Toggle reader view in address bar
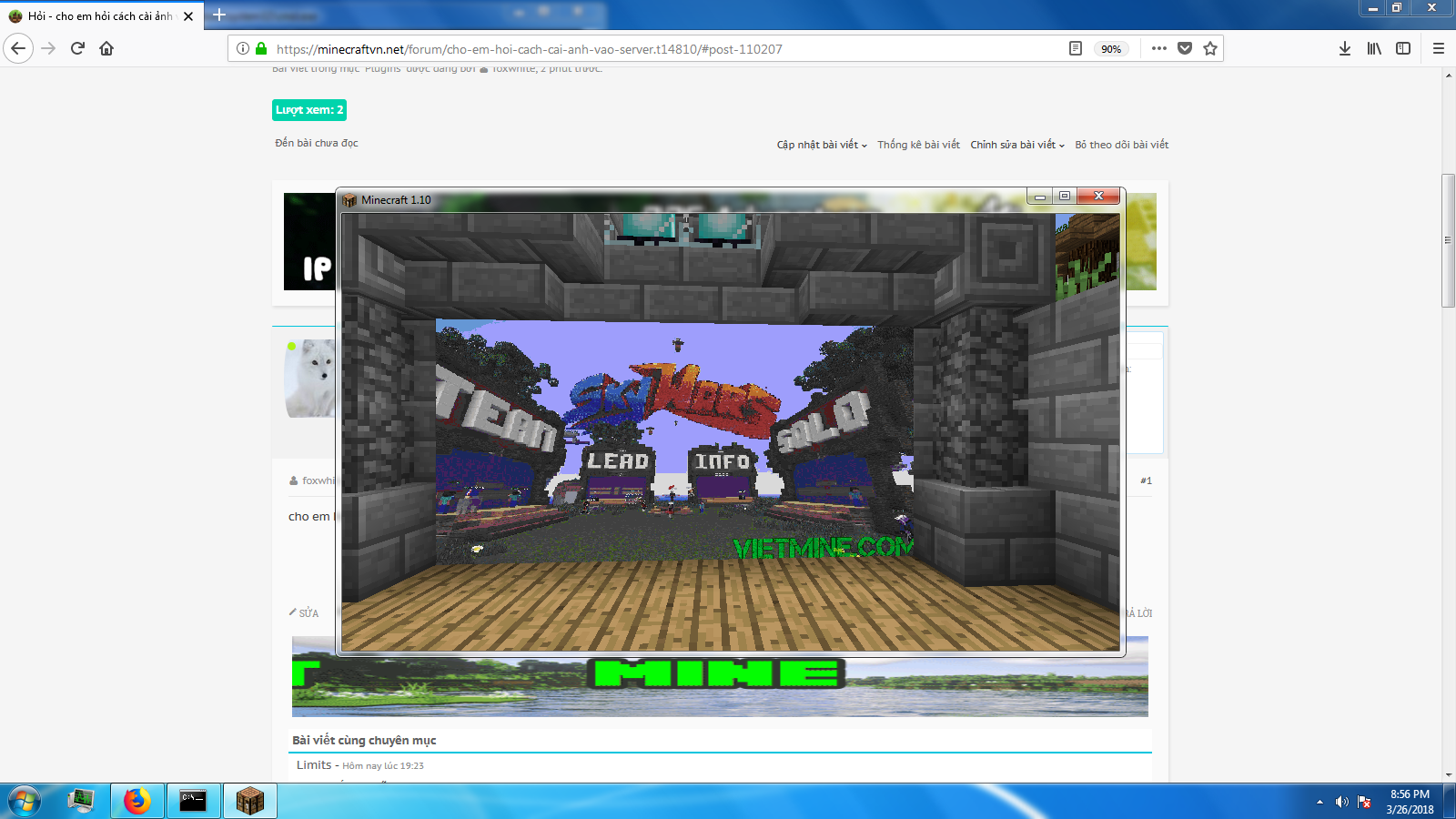This screenshot has width=1456, height=819. pos(1075,48)
